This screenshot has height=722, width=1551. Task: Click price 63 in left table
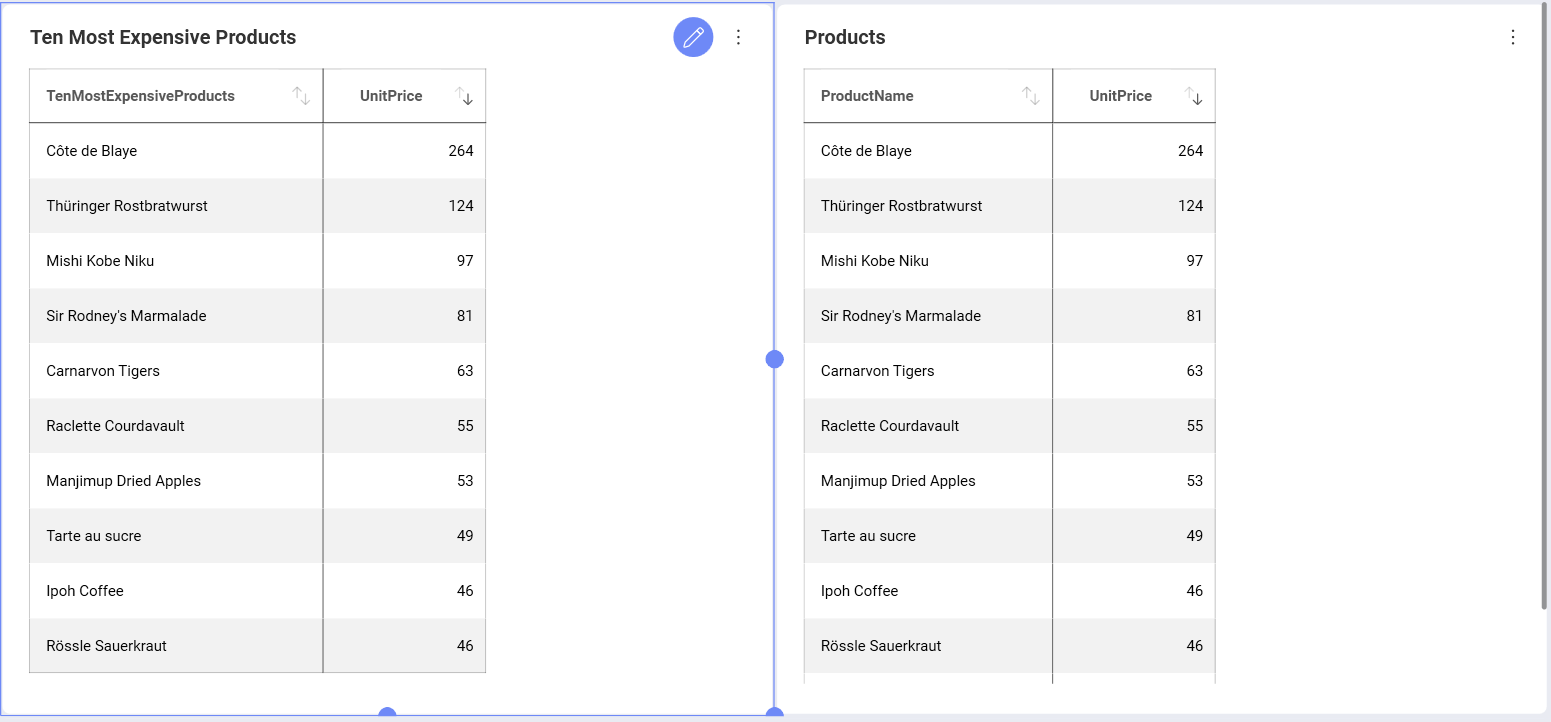coord(465,371)
